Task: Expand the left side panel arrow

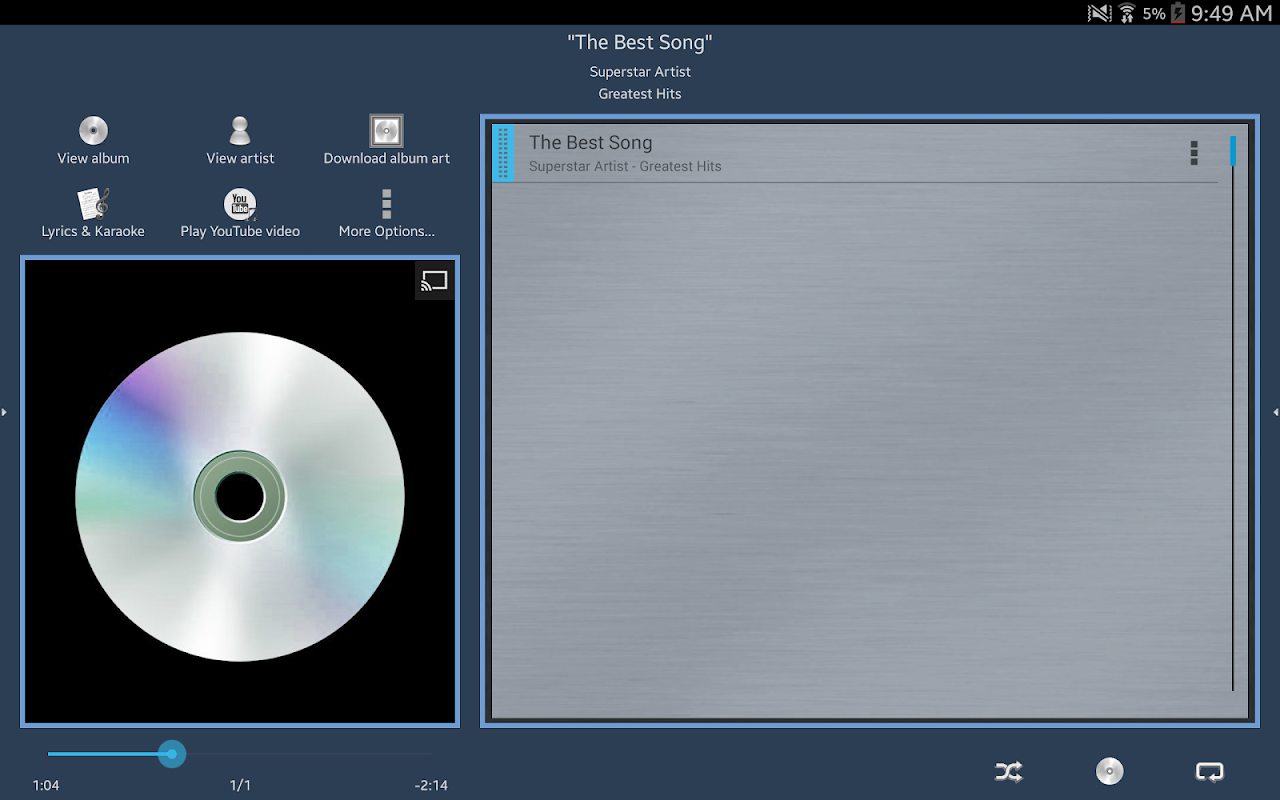Action: 4,411
